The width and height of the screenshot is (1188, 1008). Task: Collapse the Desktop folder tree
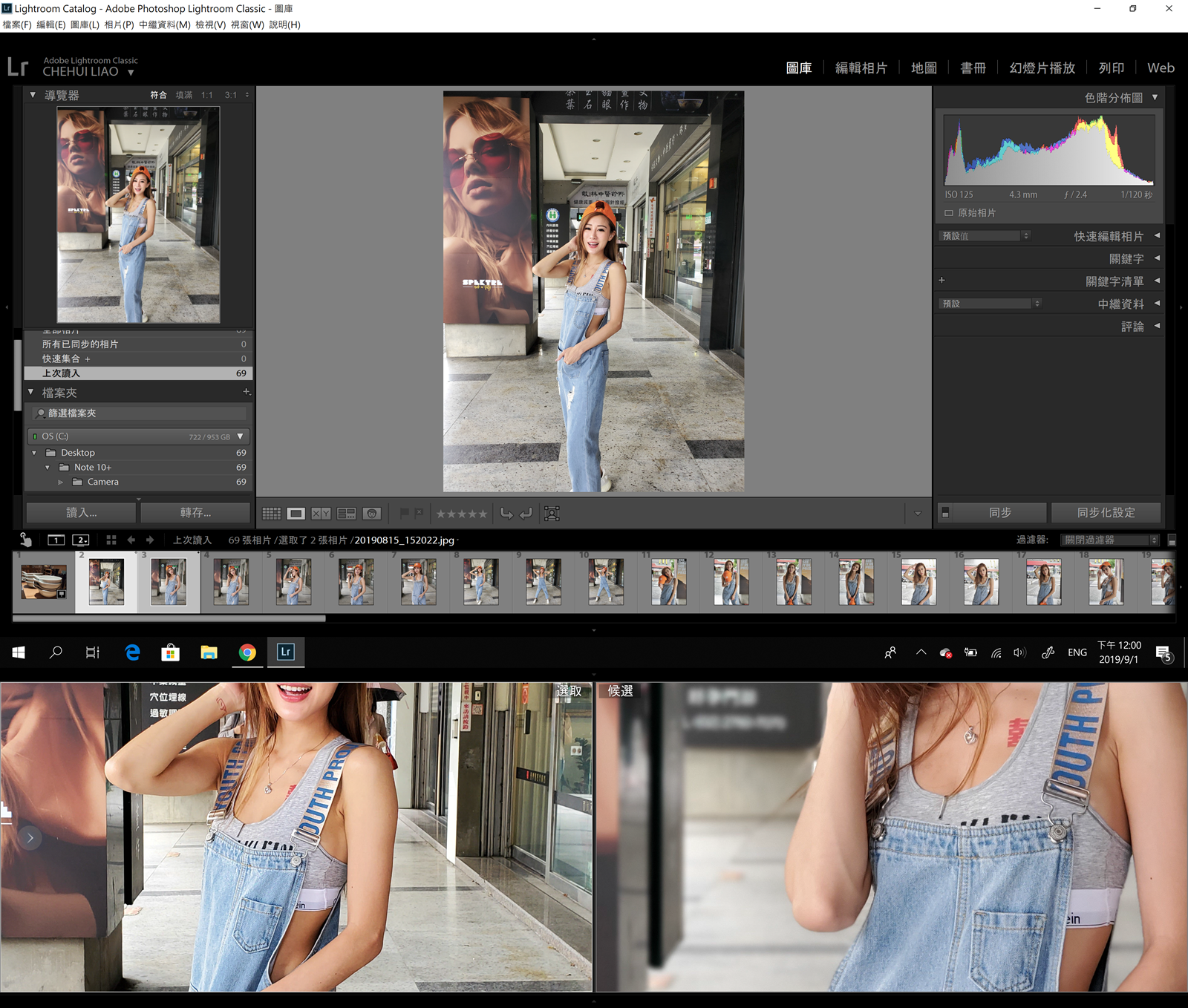click(34, 453)
